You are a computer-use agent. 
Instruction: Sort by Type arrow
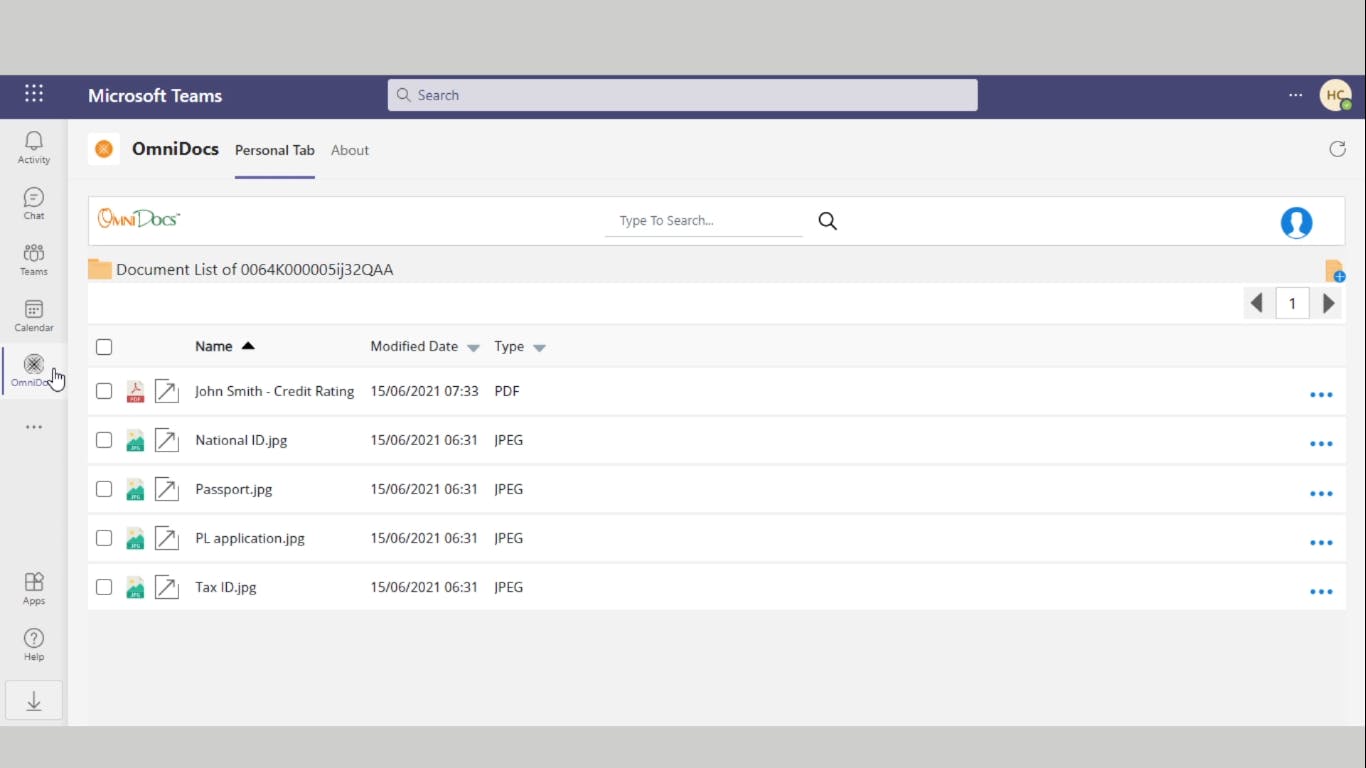pos(539,348)
